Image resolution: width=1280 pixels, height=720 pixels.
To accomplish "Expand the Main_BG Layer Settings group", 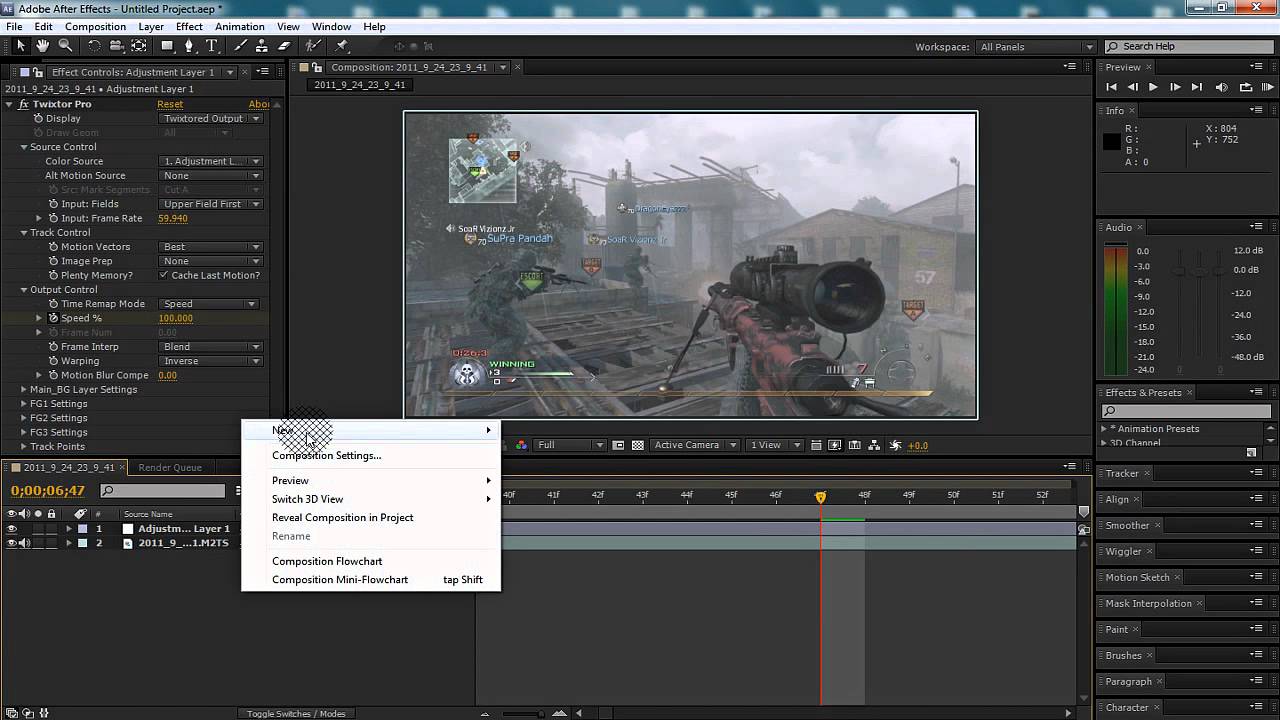I will pyautogui.click(x=24, y=390).
